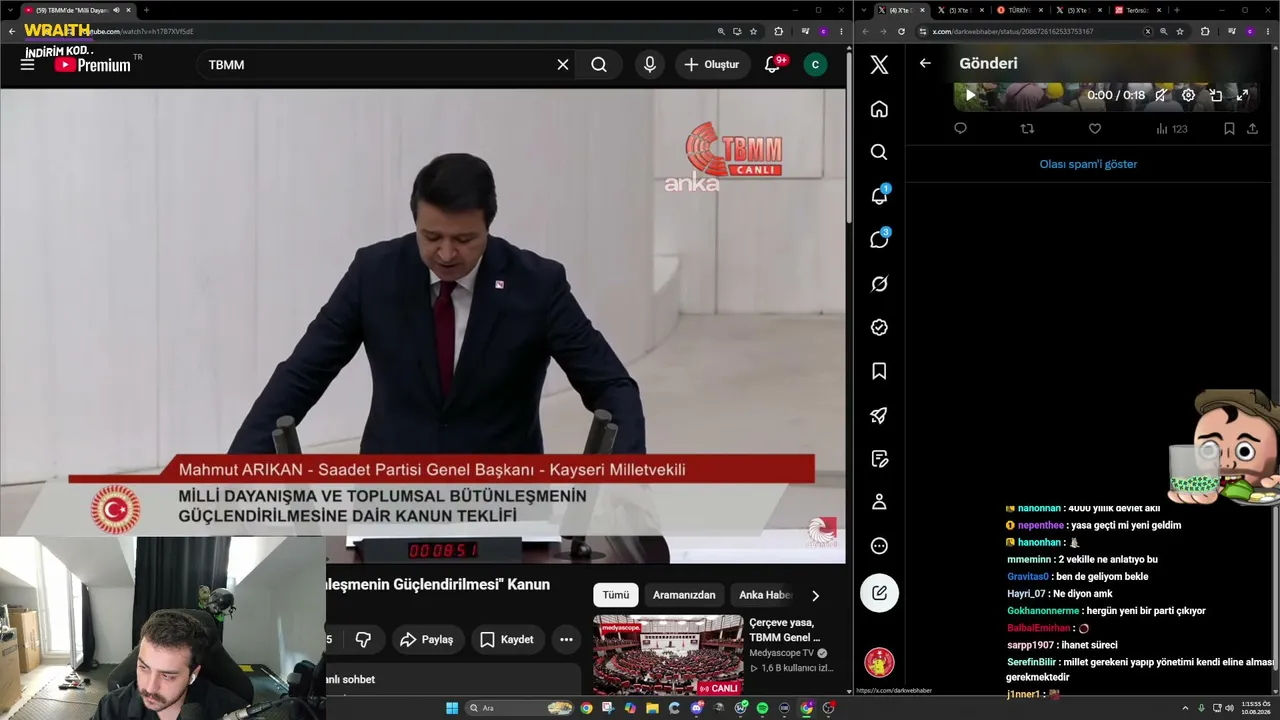Switch to the Terörsüz browser tab
This screenshot has height=720, width=1280.
pos(1137,10)
